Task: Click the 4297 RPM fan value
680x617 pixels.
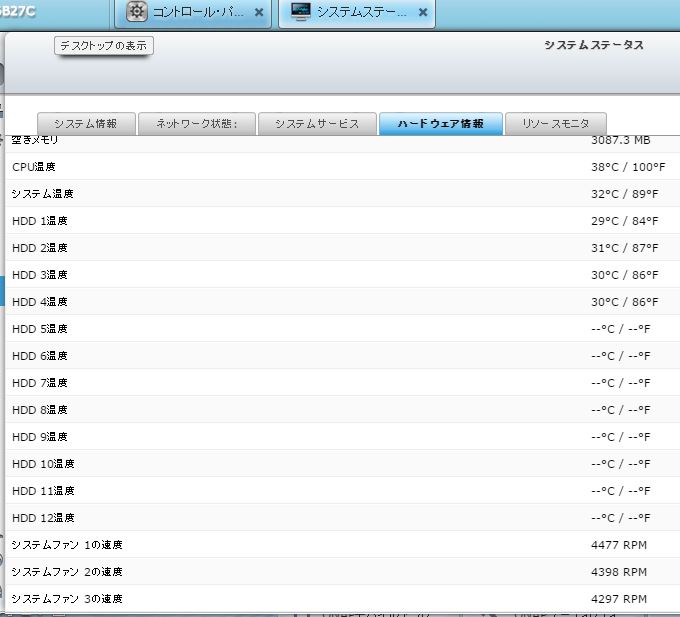Action: [x=618, y=599]
